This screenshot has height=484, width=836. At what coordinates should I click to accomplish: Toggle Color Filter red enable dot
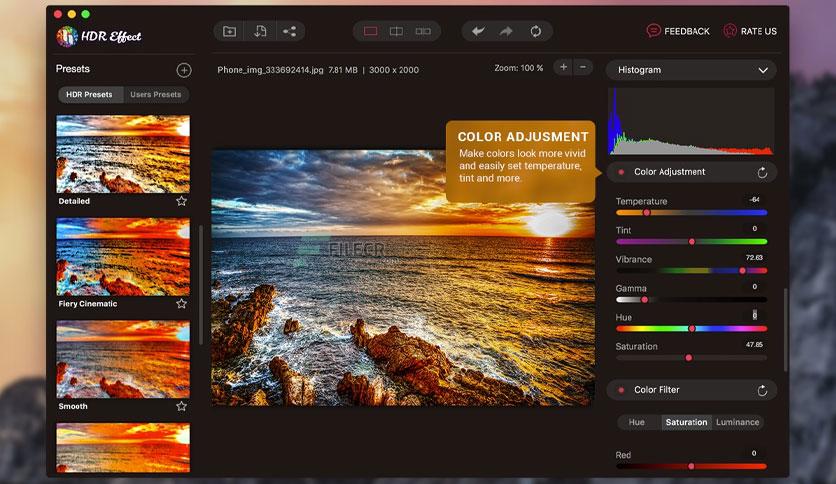[x=621, y=390]
